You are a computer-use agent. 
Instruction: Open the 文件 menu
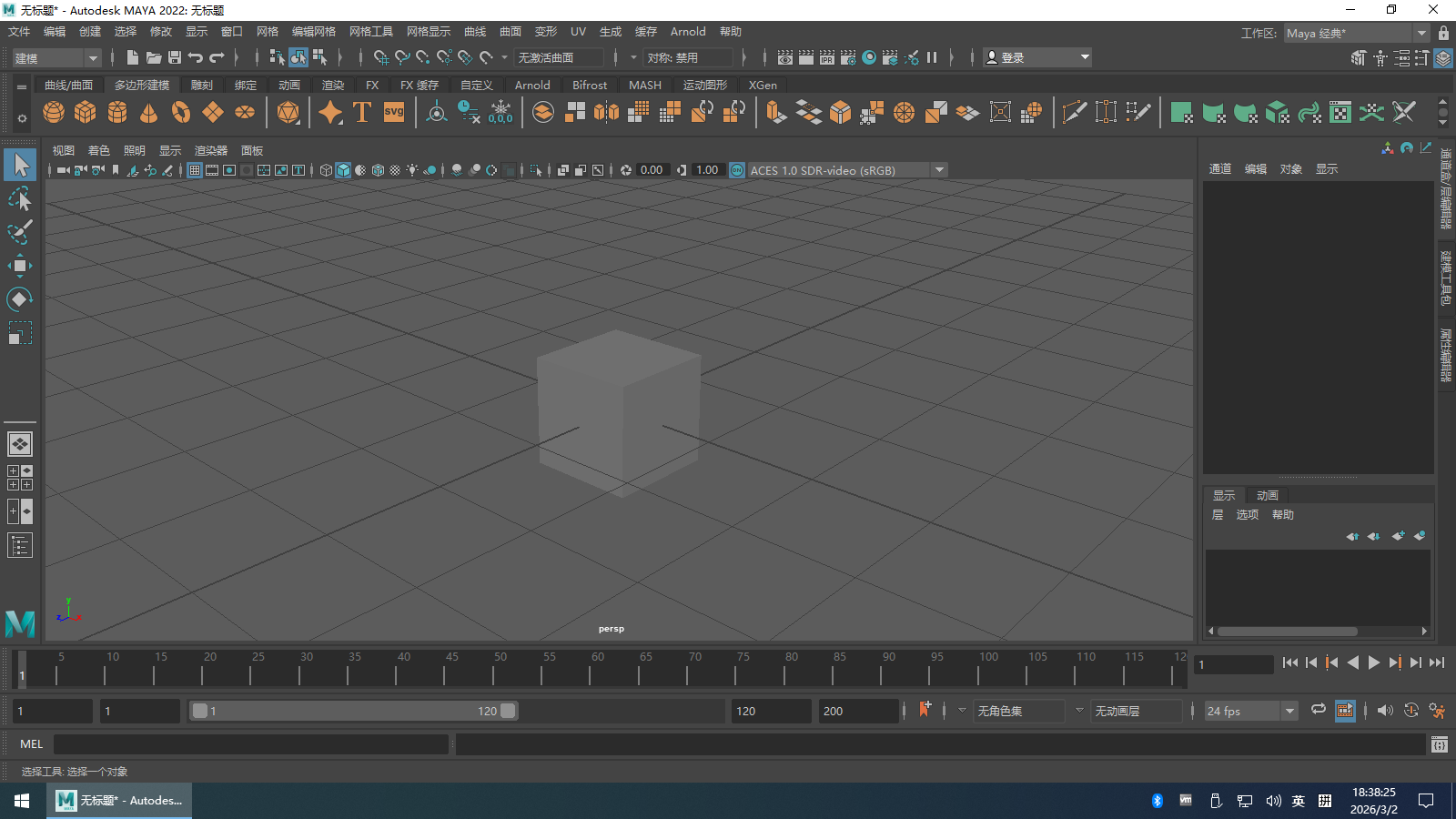(x=19, y=32)
